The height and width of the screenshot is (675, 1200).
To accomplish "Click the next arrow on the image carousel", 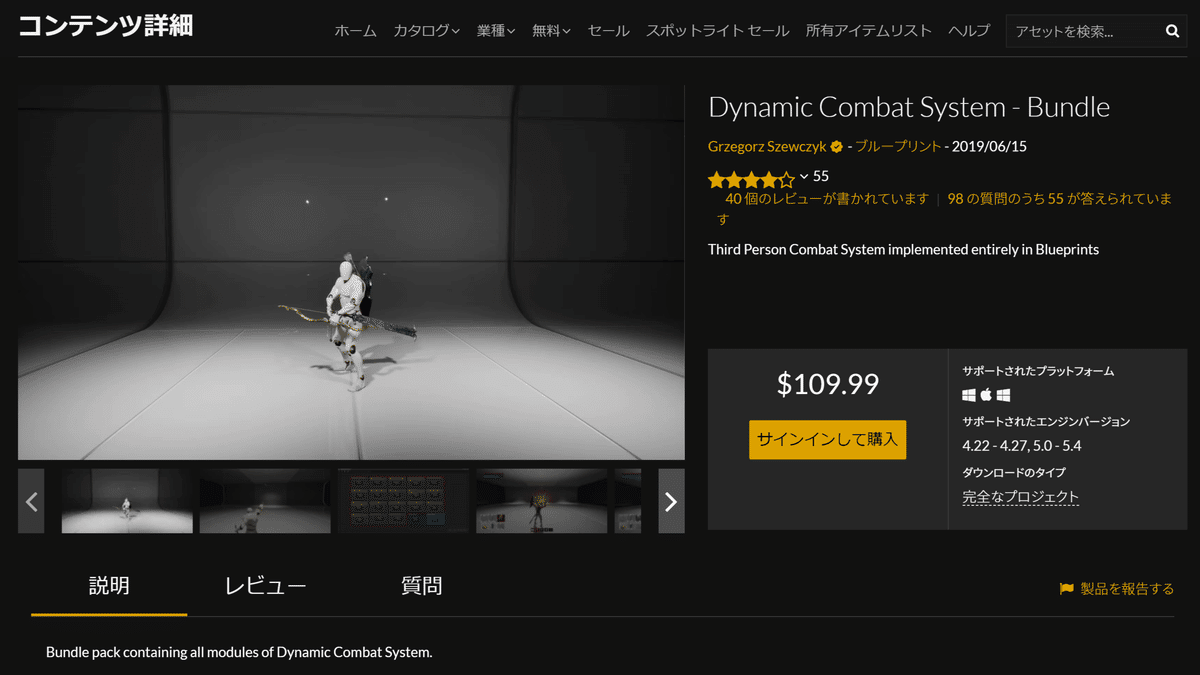I will [x=670, y=501].
